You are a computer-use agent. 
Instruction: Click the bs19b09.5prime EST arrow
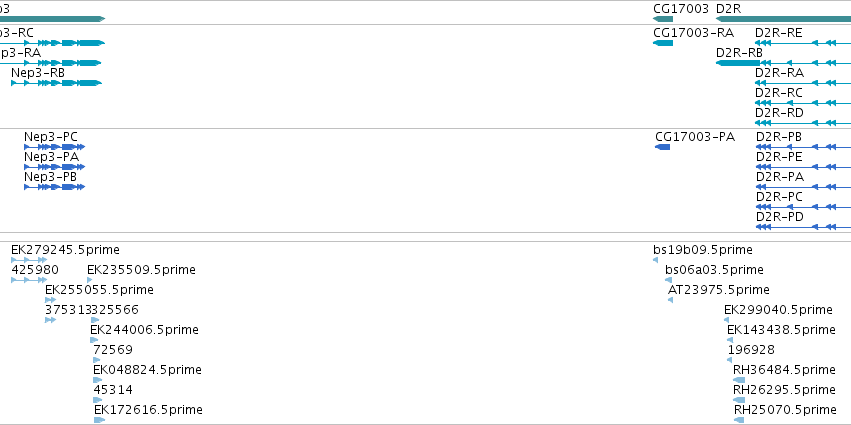656,260
